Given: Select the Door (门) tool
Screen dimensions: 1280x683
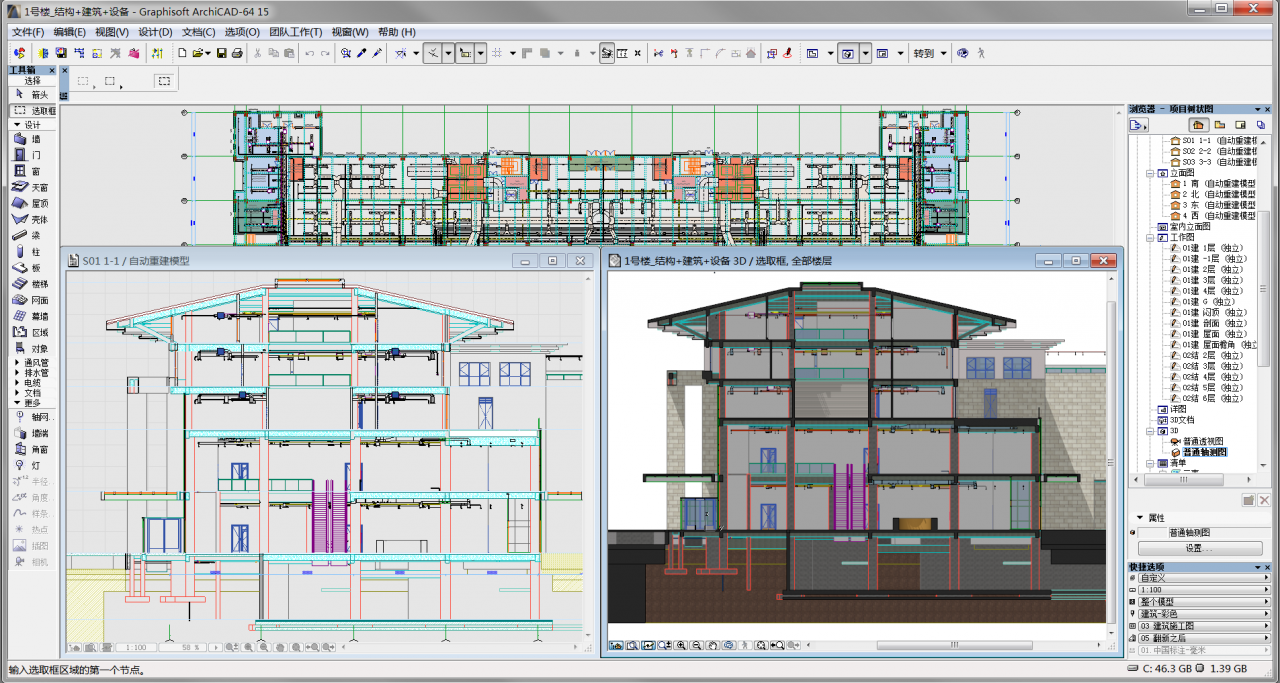Looking at the screenshot, I should [x=29, y=155].
